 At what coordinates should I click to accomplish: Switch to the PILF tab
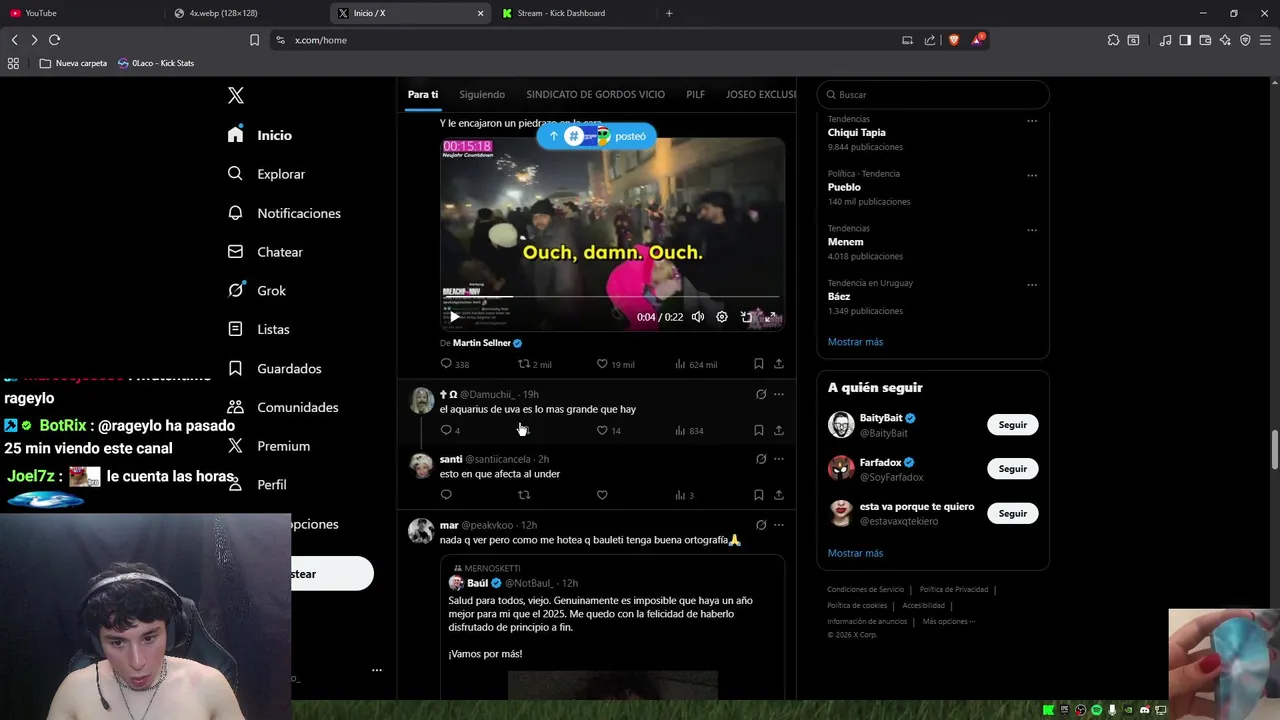pyautogui.click(x=695, y=94)
